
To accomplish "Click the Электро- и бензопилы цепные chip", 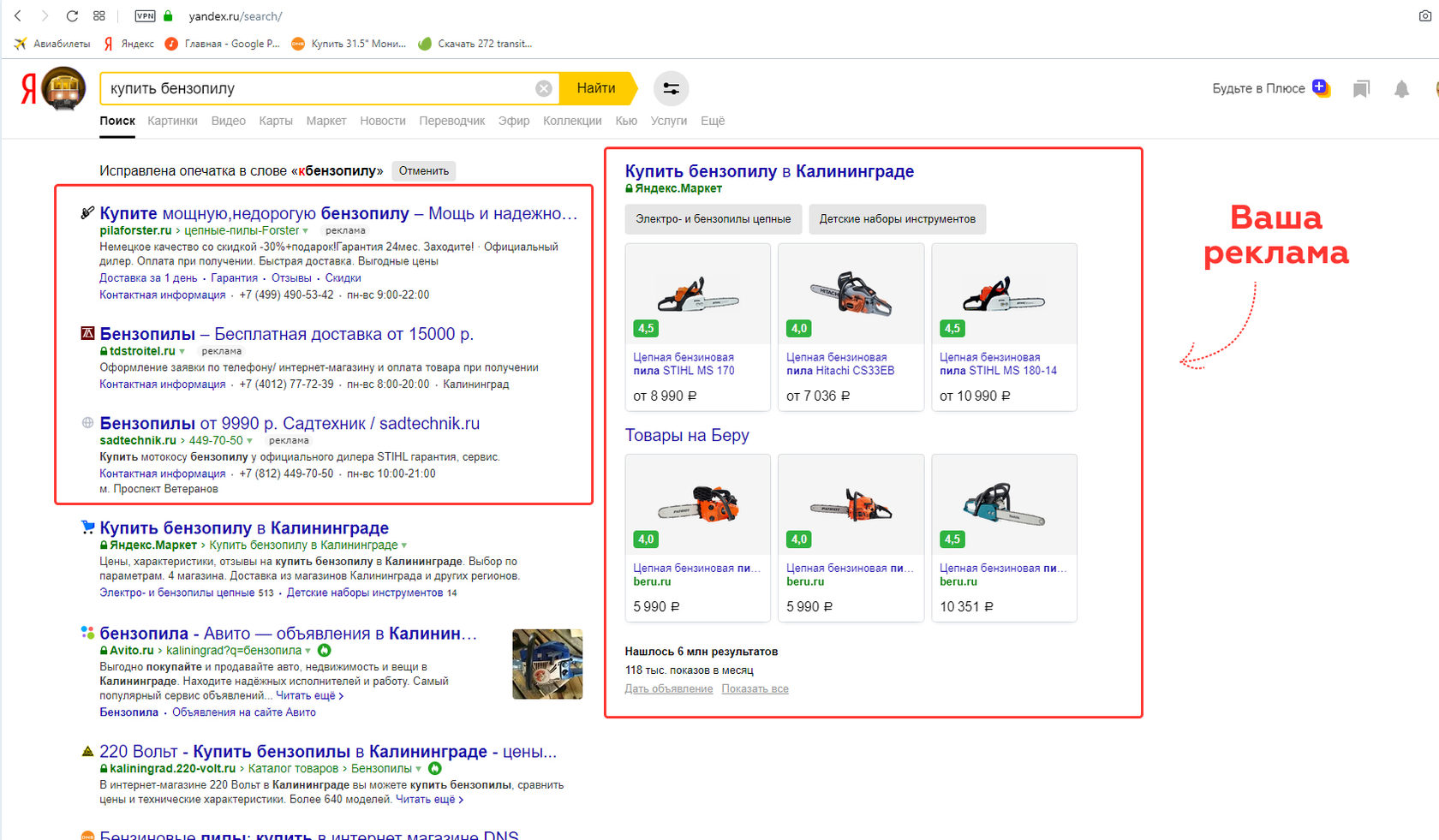I will tap(714, 219).
